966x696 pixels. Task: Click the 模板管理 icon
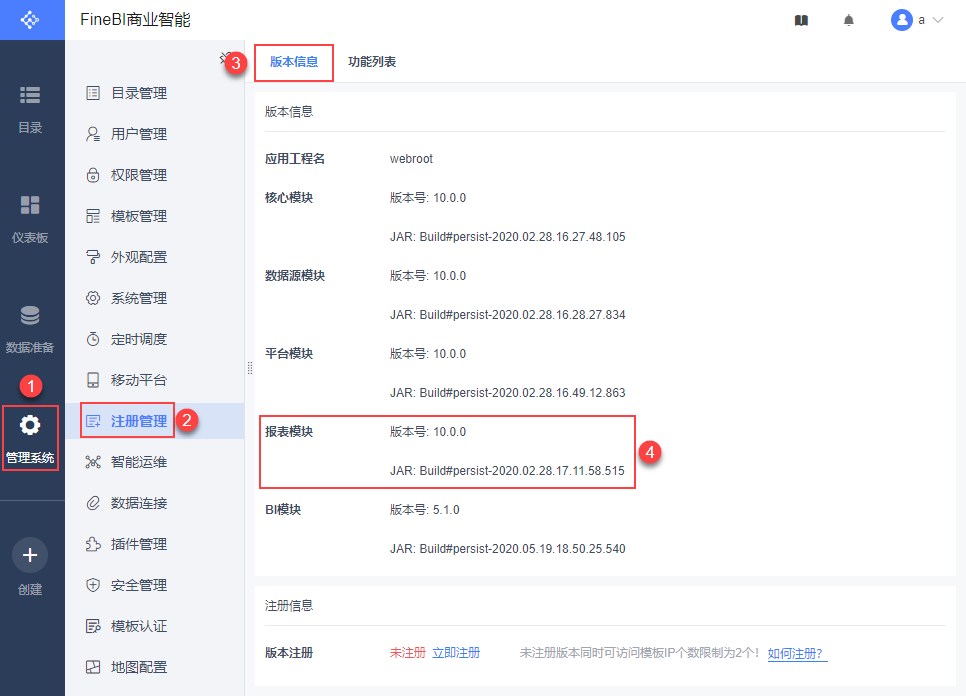[93, 216]
